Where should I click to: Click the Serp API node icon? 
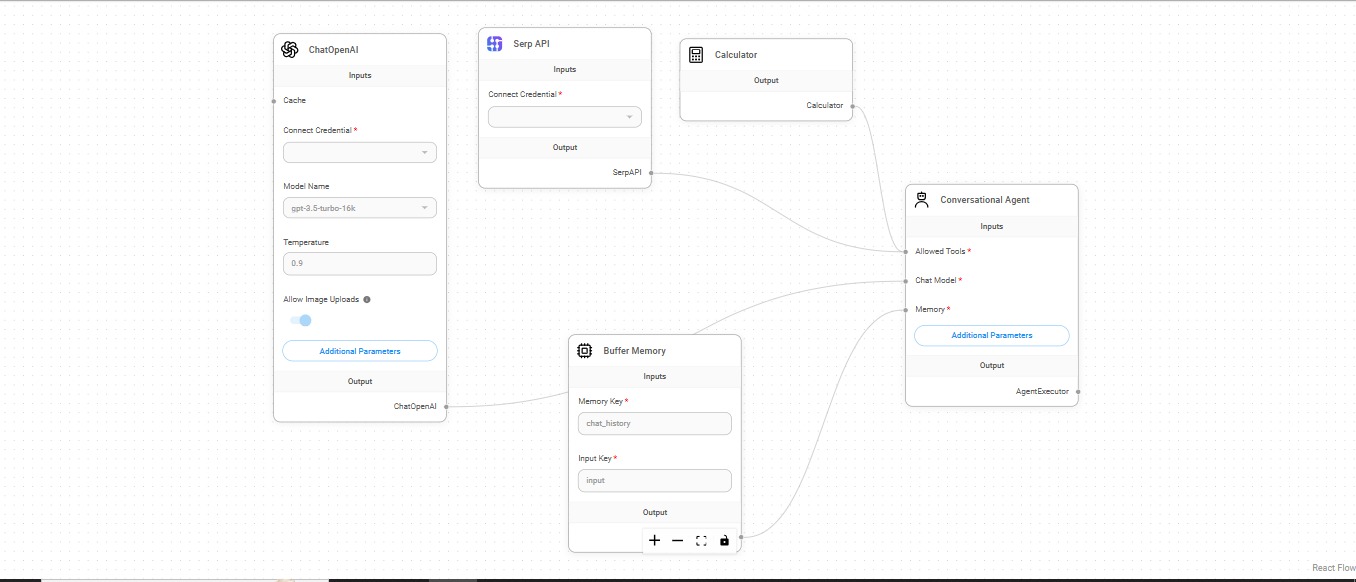point(494,44)
